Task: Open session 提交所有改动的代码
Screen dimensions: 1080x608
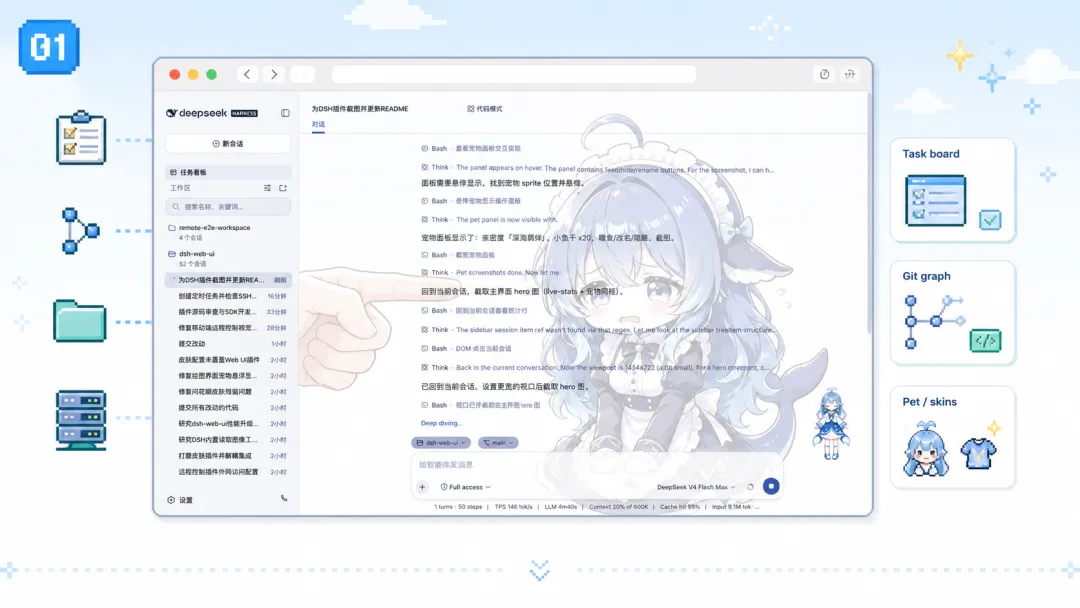Action: point(228,408)
